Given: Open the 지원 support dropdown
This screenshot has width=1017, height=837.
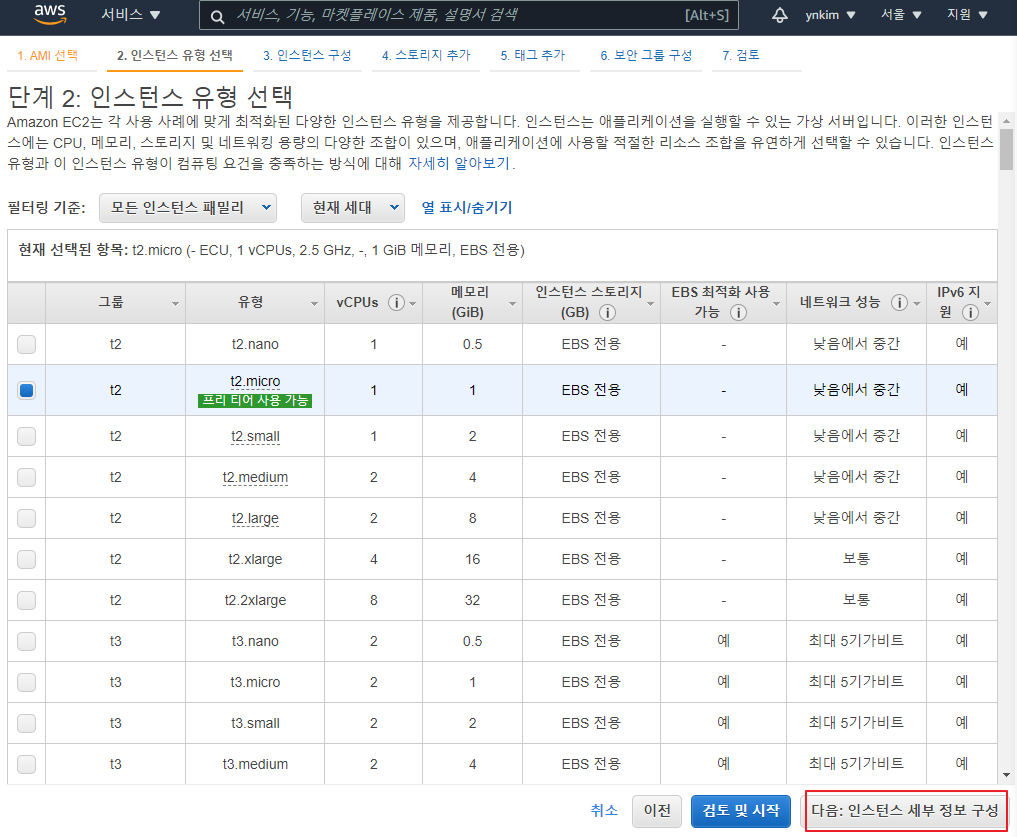Looking at the screenshot, I should point(967,14).
